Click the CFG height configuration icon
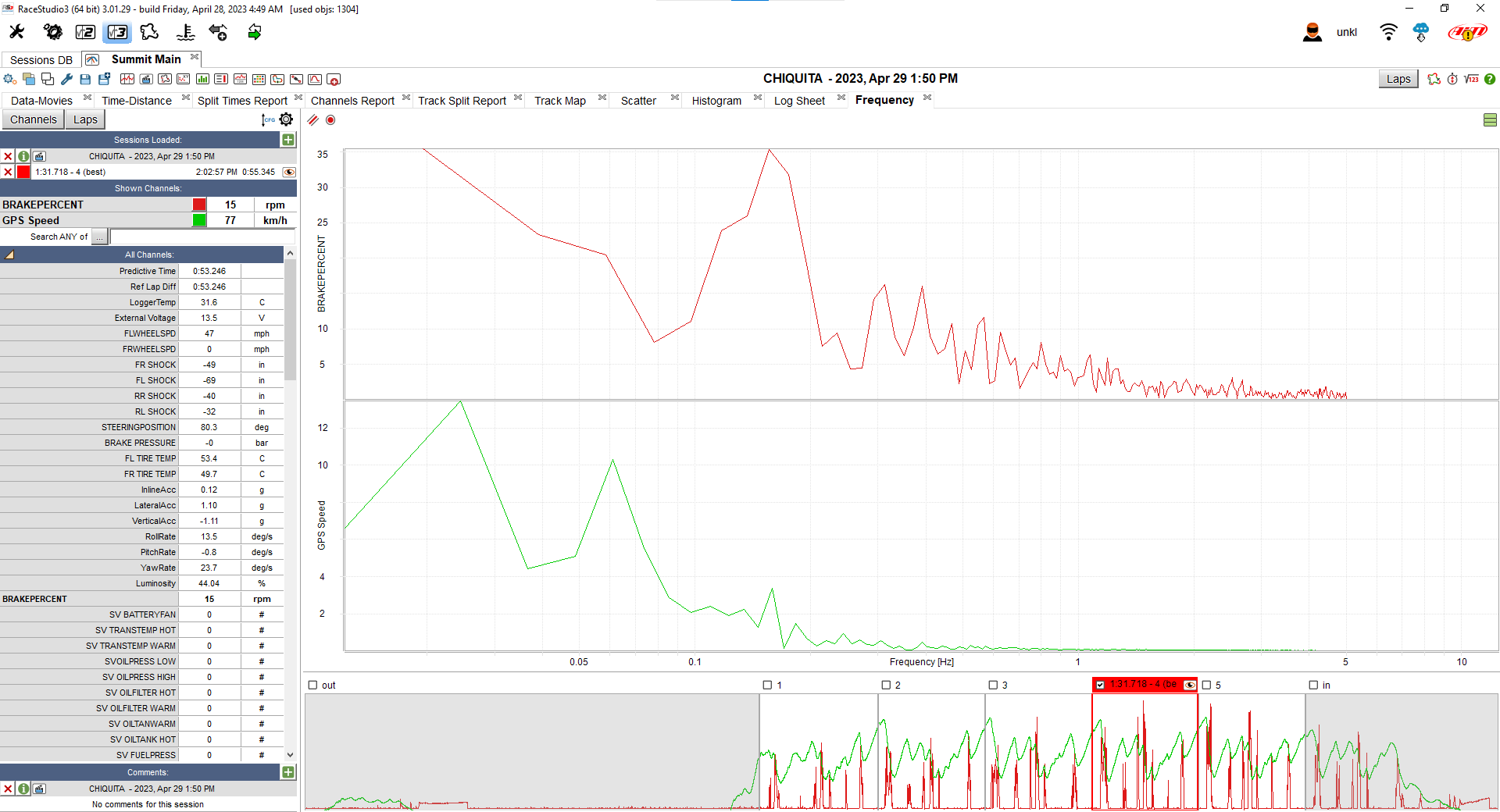This screenshot has height=812, width=1500. click(x=268, y=119)
